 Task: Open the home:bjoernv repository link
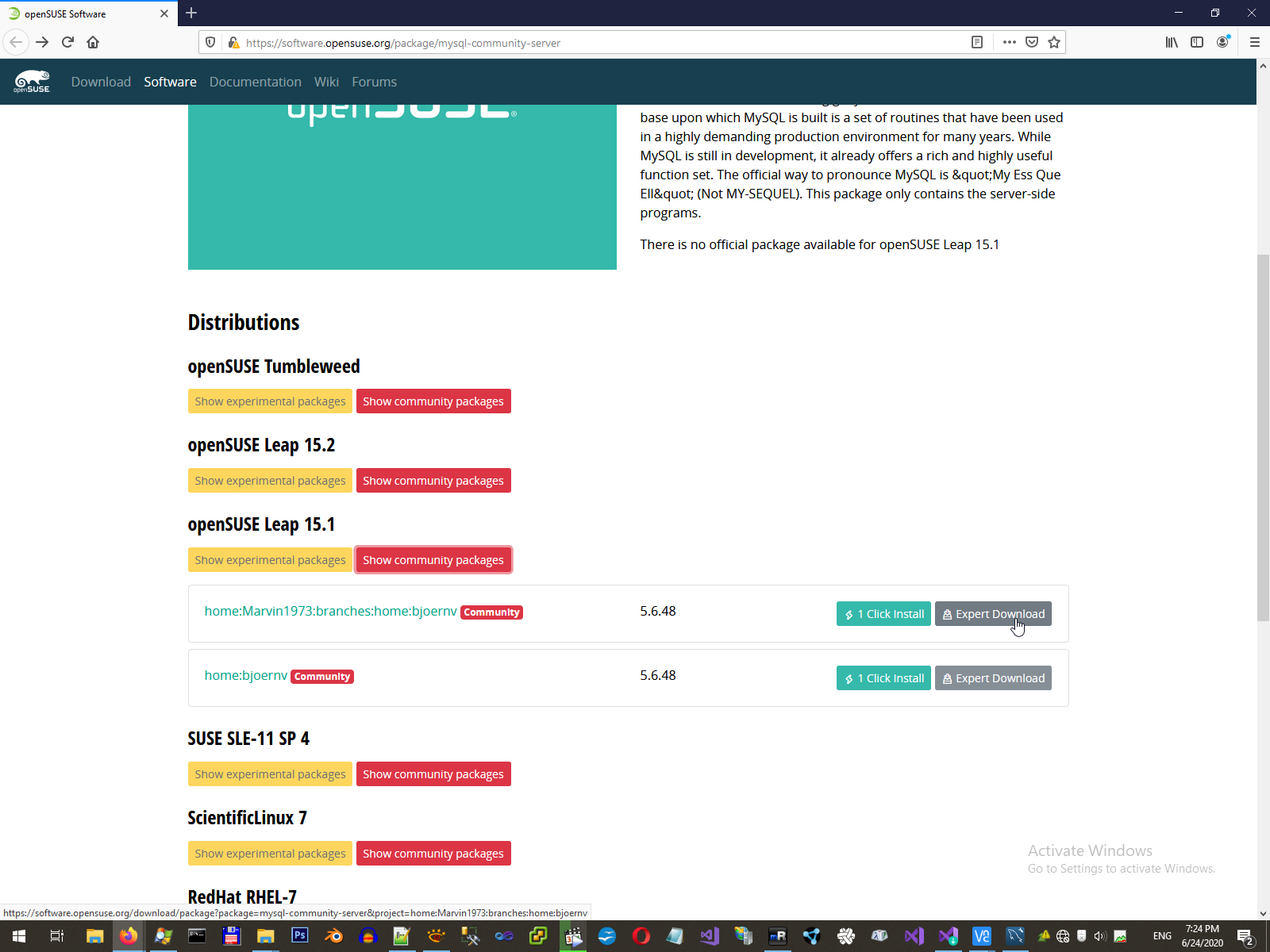(x=246, y=675)
